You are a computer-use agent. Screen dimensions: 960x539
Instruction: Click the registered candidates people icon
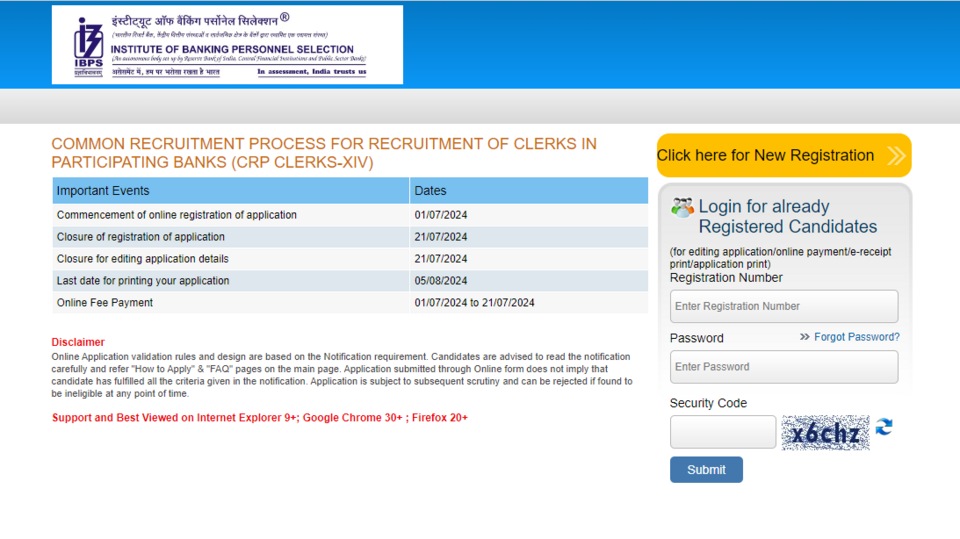(x=682, y=208)
